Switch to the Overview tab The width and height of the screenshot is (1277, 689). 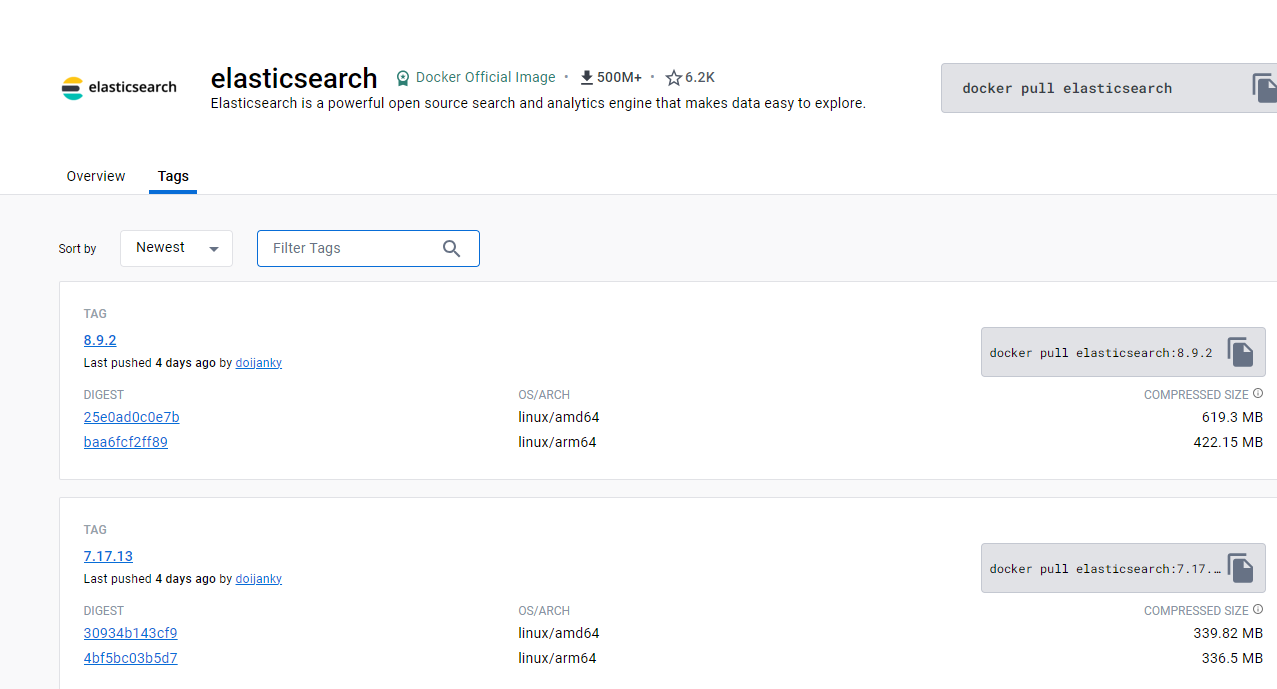pos(96,176)
